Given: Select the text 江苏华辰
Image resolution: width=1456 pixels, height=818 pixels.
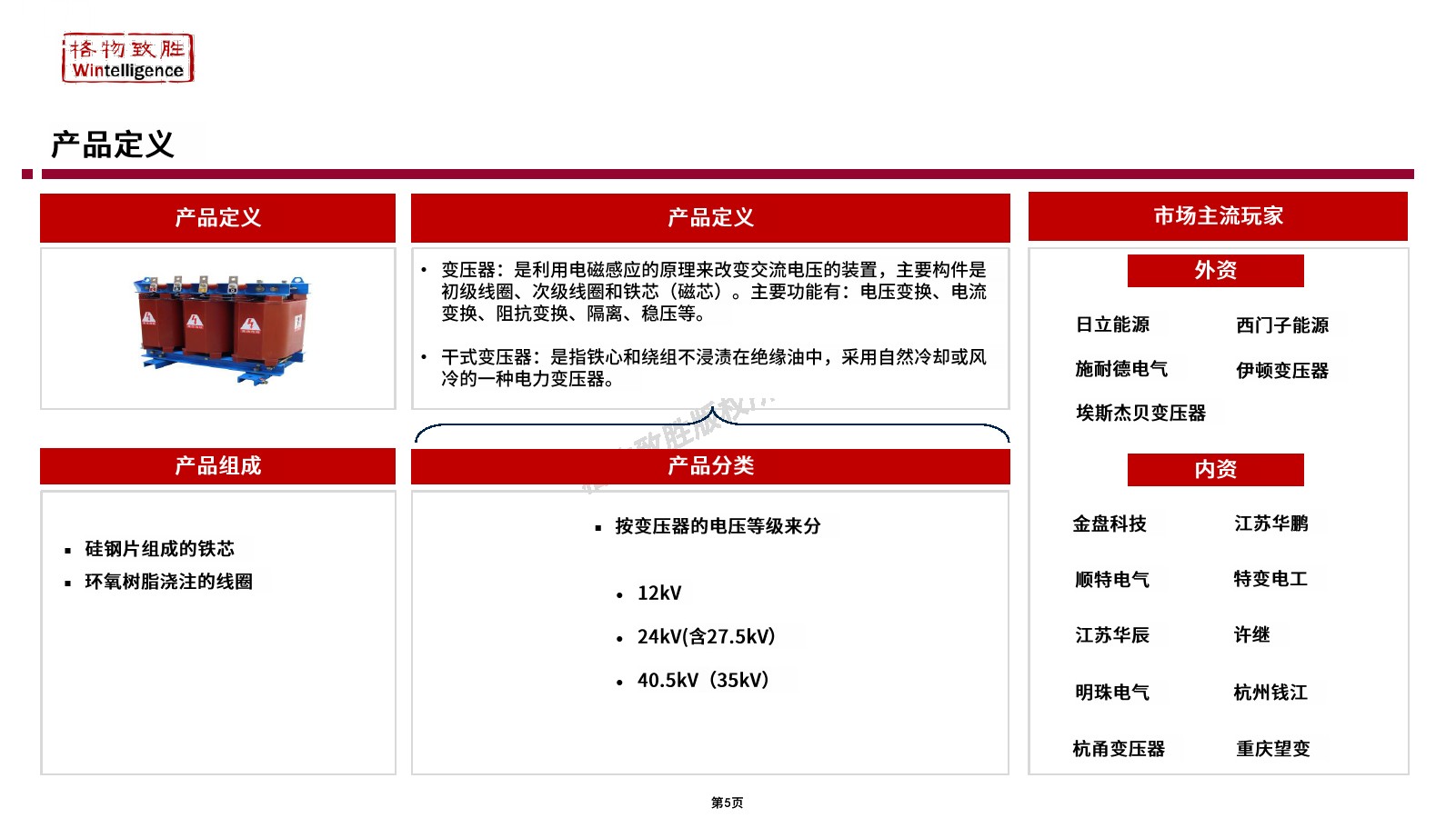Looking at the screenshot, I should pos(1112,635).
